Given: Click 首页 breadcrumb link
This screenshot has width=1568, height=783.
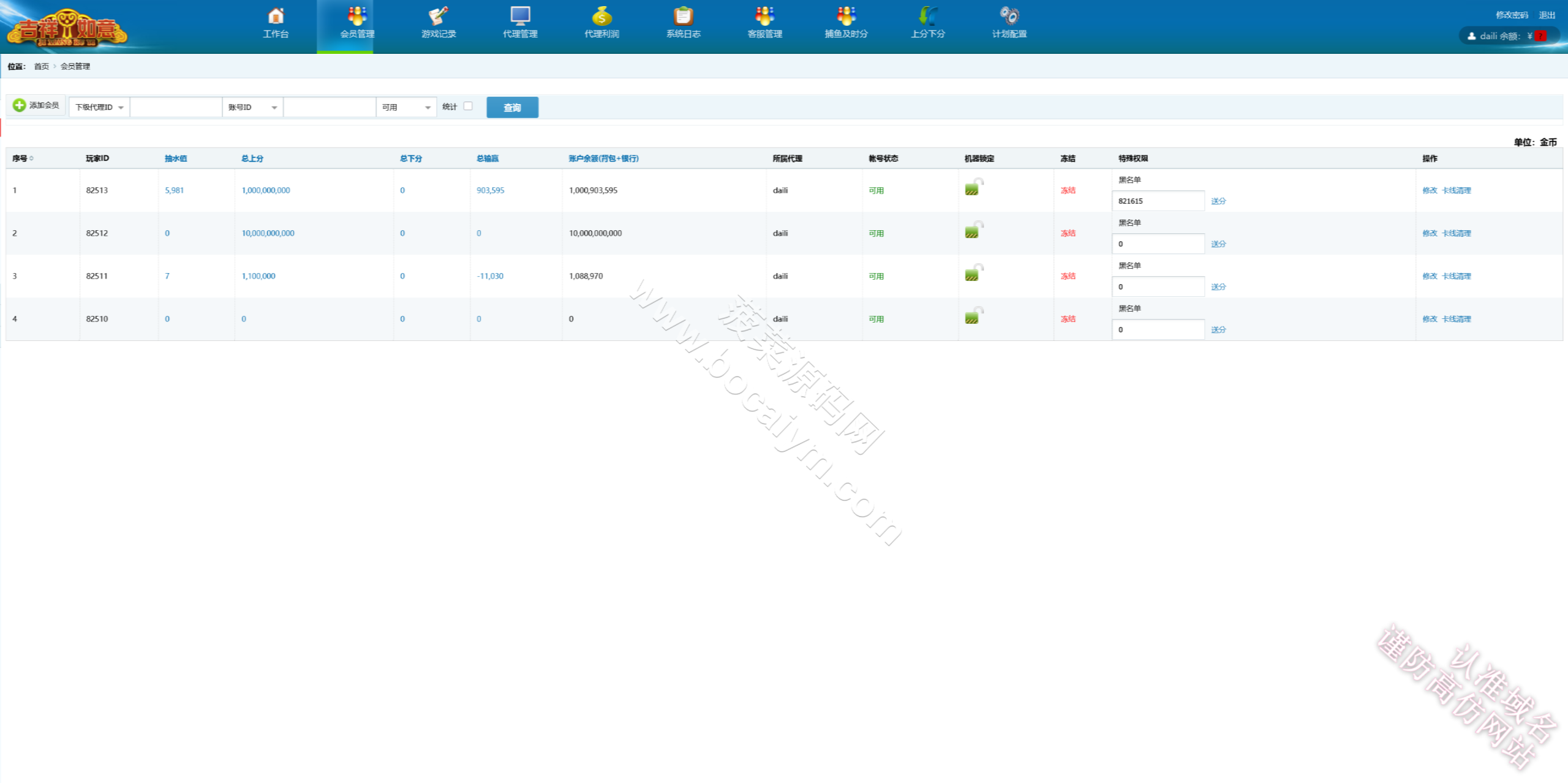Looking at the screenshot, I should click(x=42, y=66).
